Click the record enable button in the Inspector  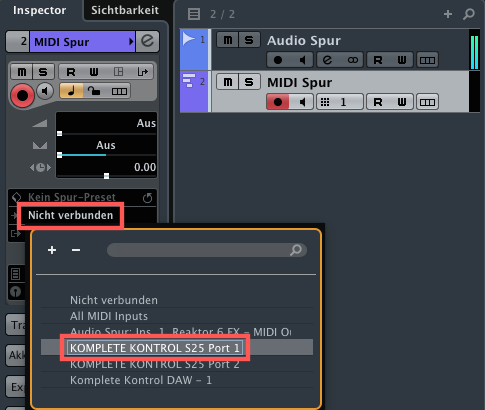tap(22, 96)
